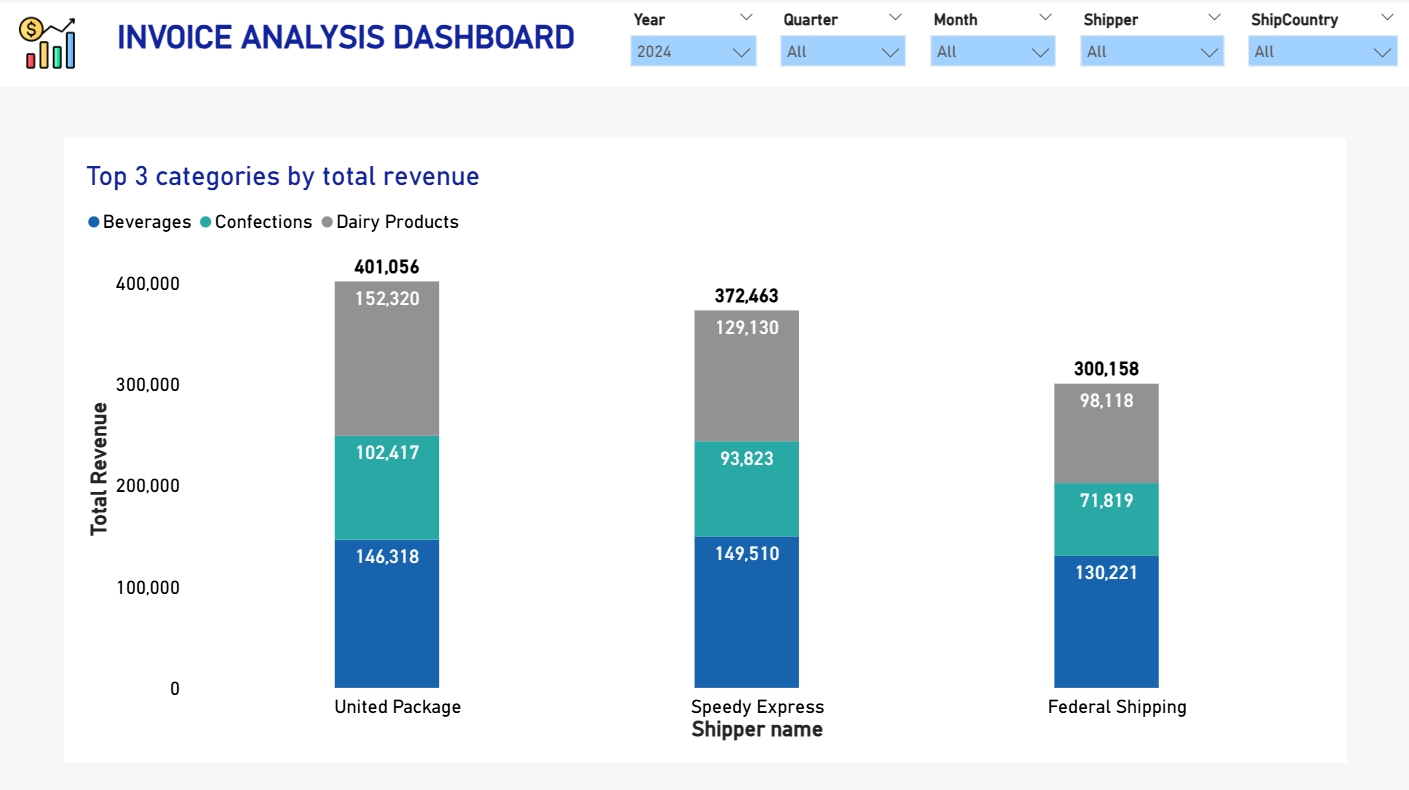Viewport: 1409px width, 790px height.
Task: Select the Beverages legend item
Action: tap(140, 222)
